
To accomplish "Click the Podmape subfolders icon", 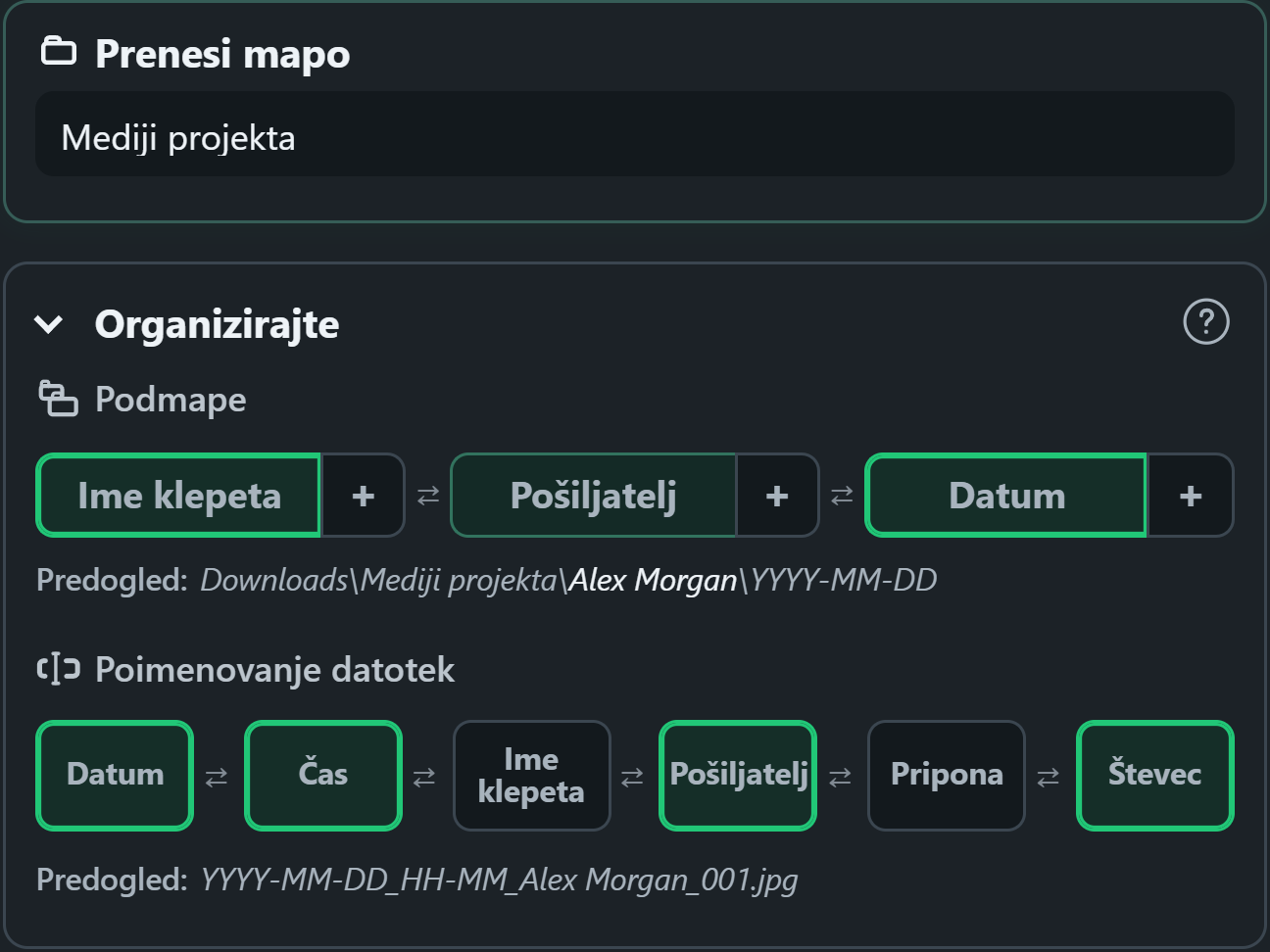I will [x=58, y=399].
